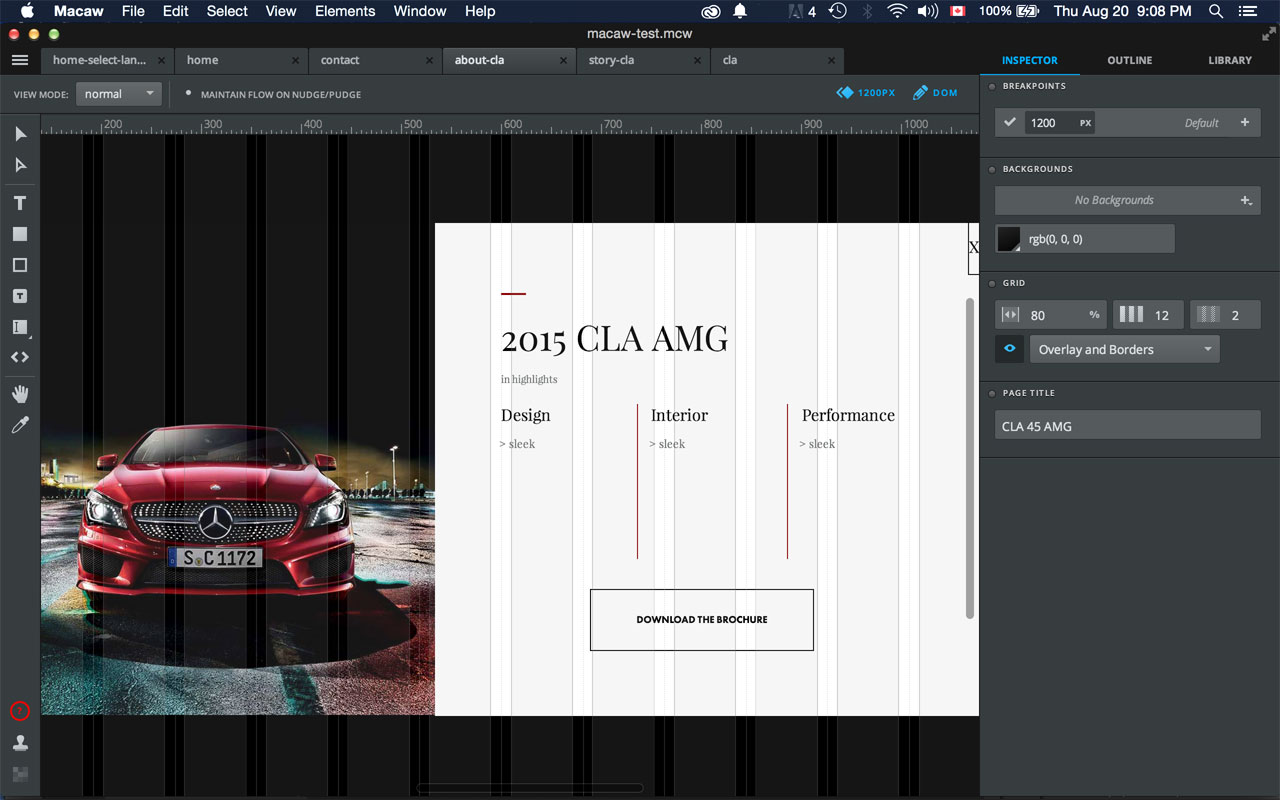Viewport: 1280px width, 800px height.
Task: Close the about-cla tab
Action: 564,60
